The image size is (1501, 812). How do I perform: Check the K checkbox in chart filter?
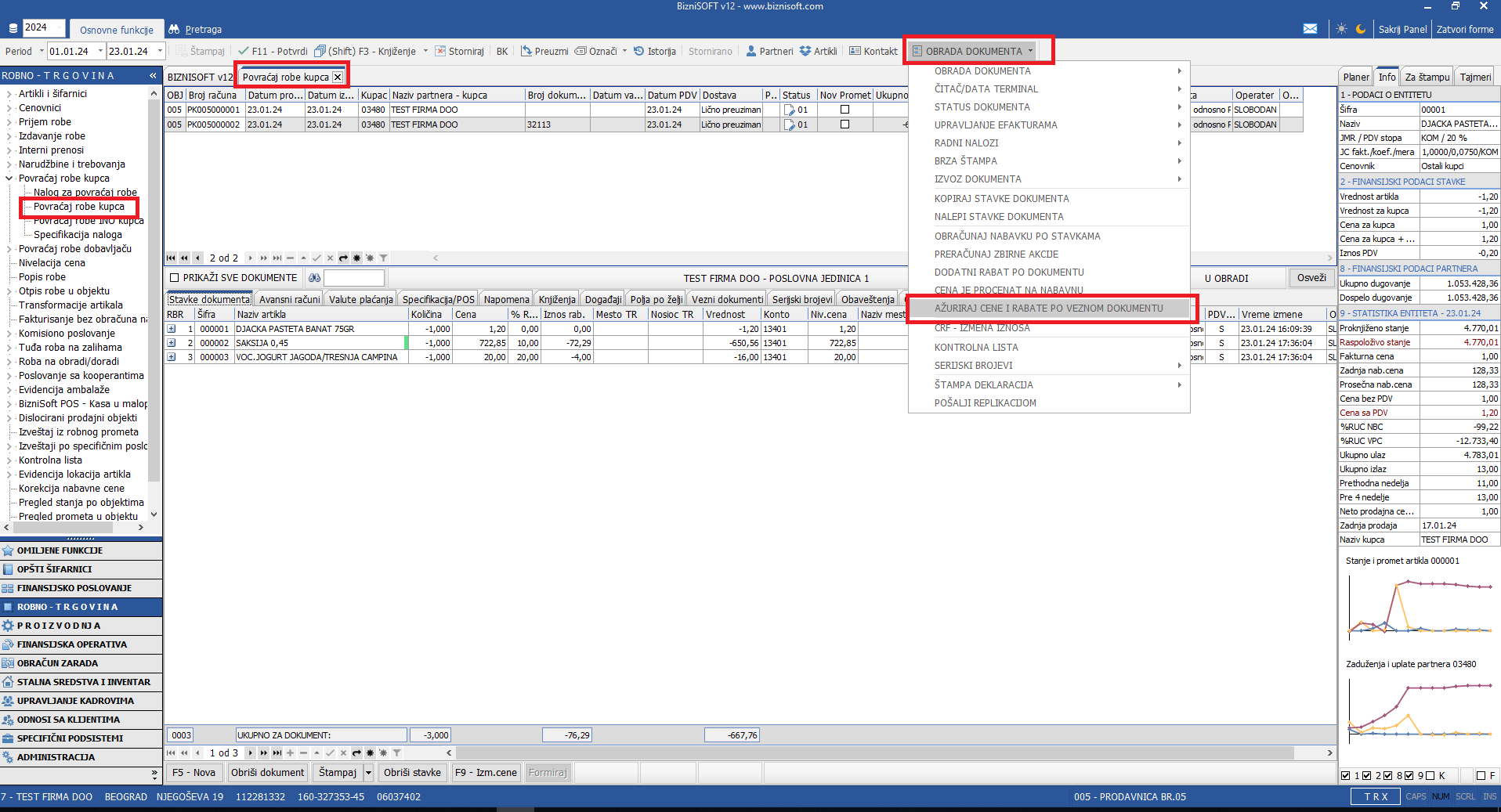[1430, 775]
